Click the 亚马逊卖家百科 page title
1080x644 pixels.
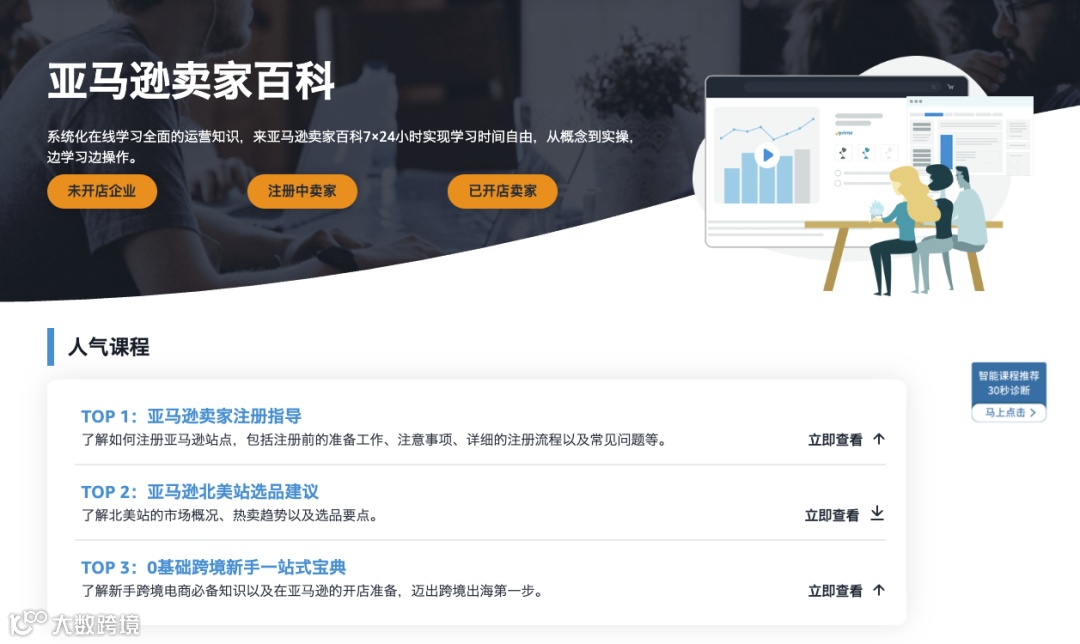[191, 81]
